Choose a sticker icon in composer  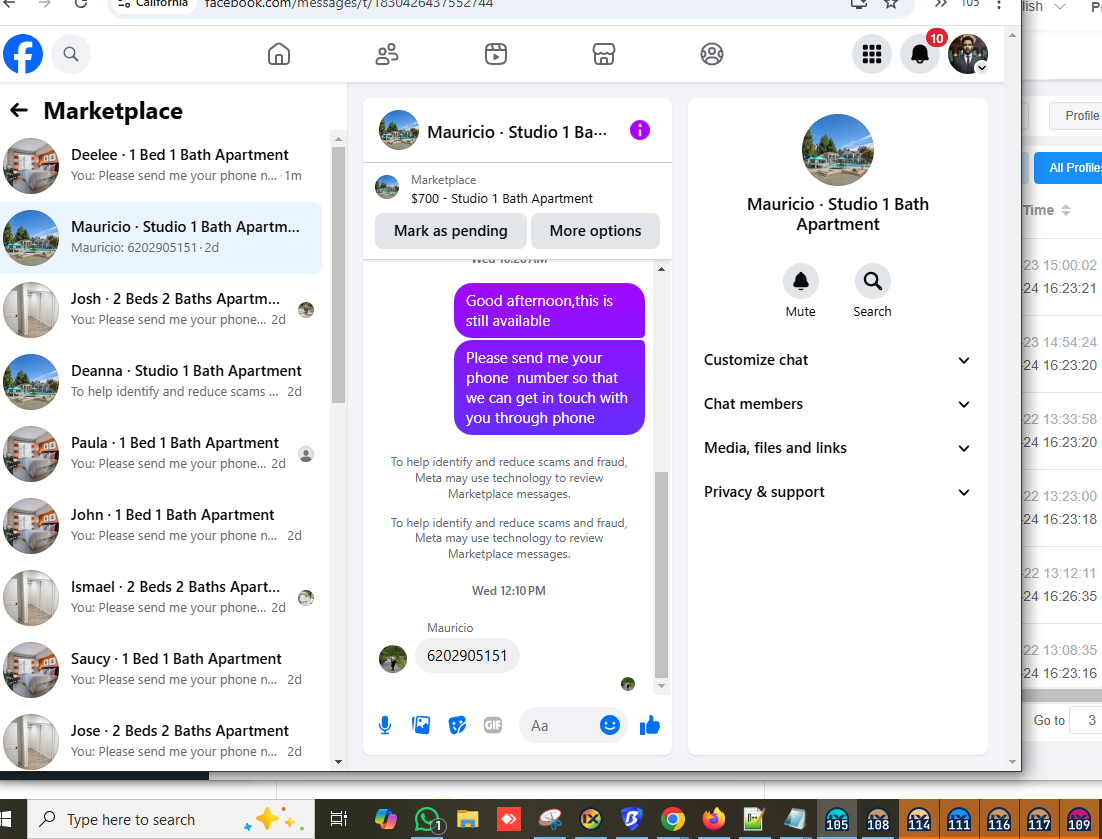tap(457, 725)
